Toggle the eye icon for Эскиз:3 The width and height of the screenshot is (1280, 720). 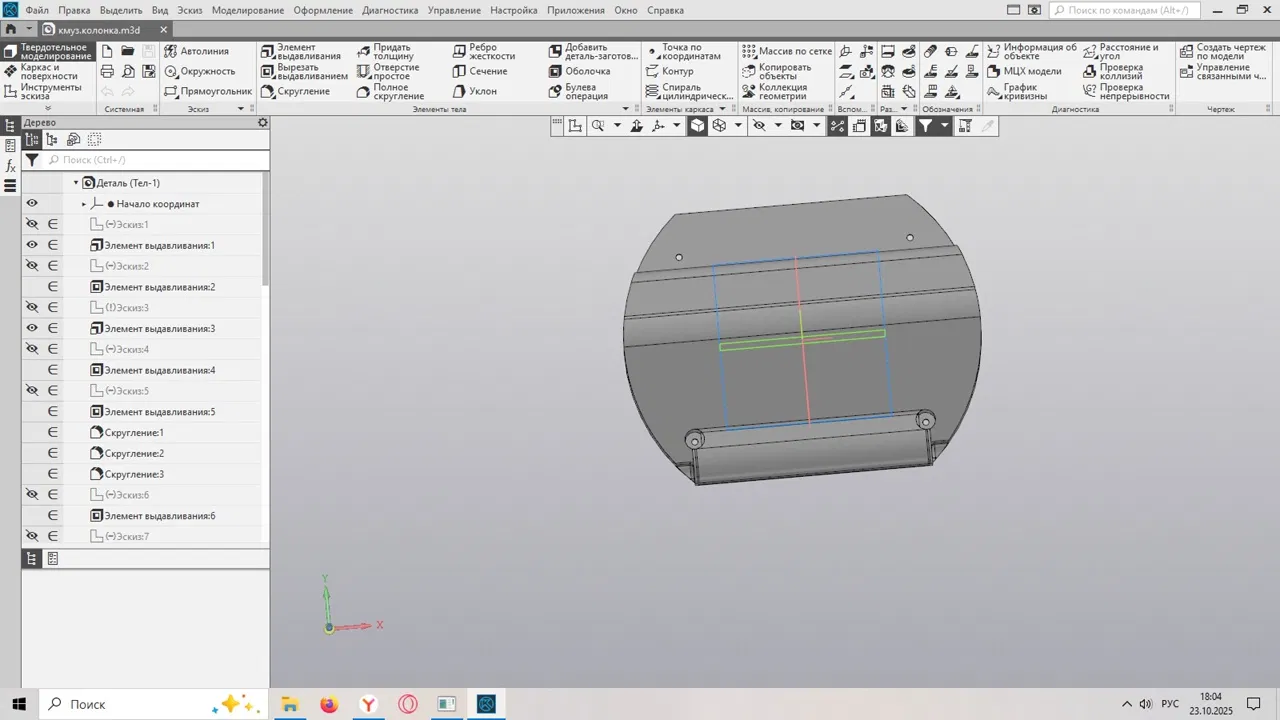(32, 308)
